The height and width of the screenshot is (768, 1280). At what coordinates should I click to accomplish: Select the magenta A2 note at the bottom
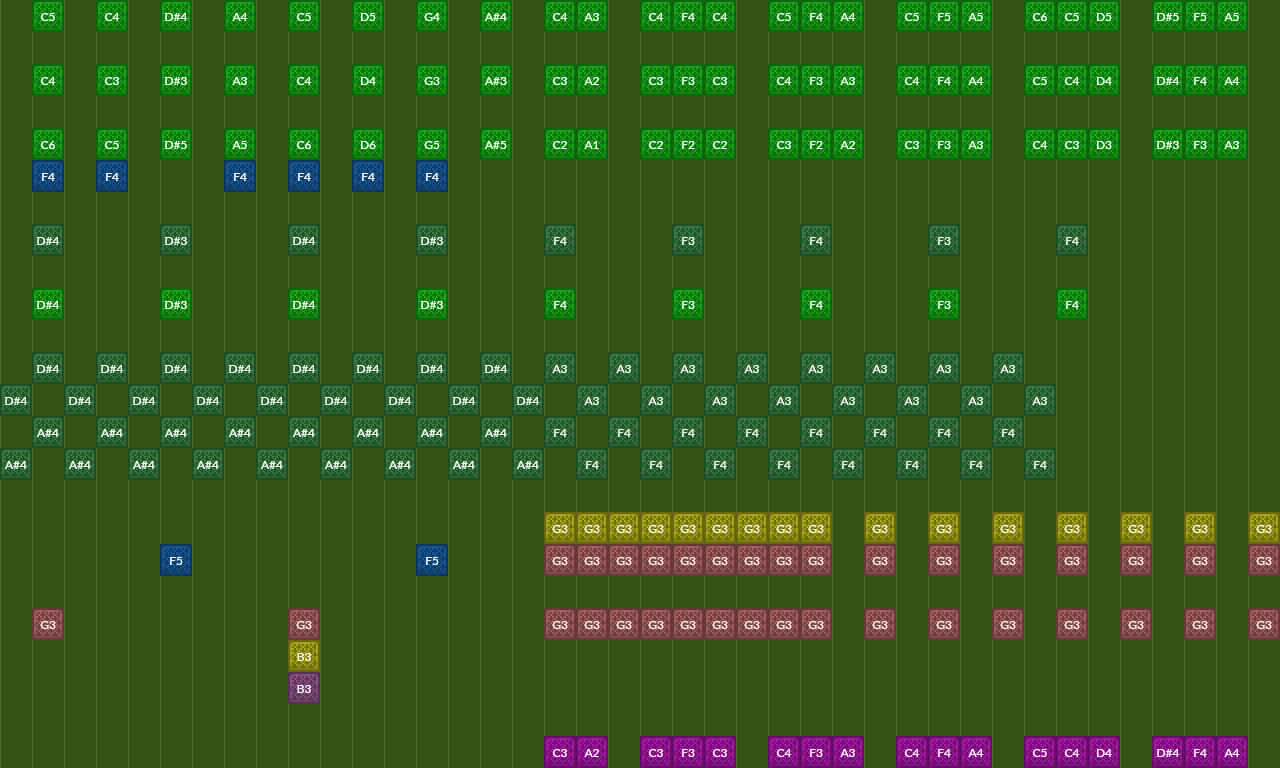point(591,753)
